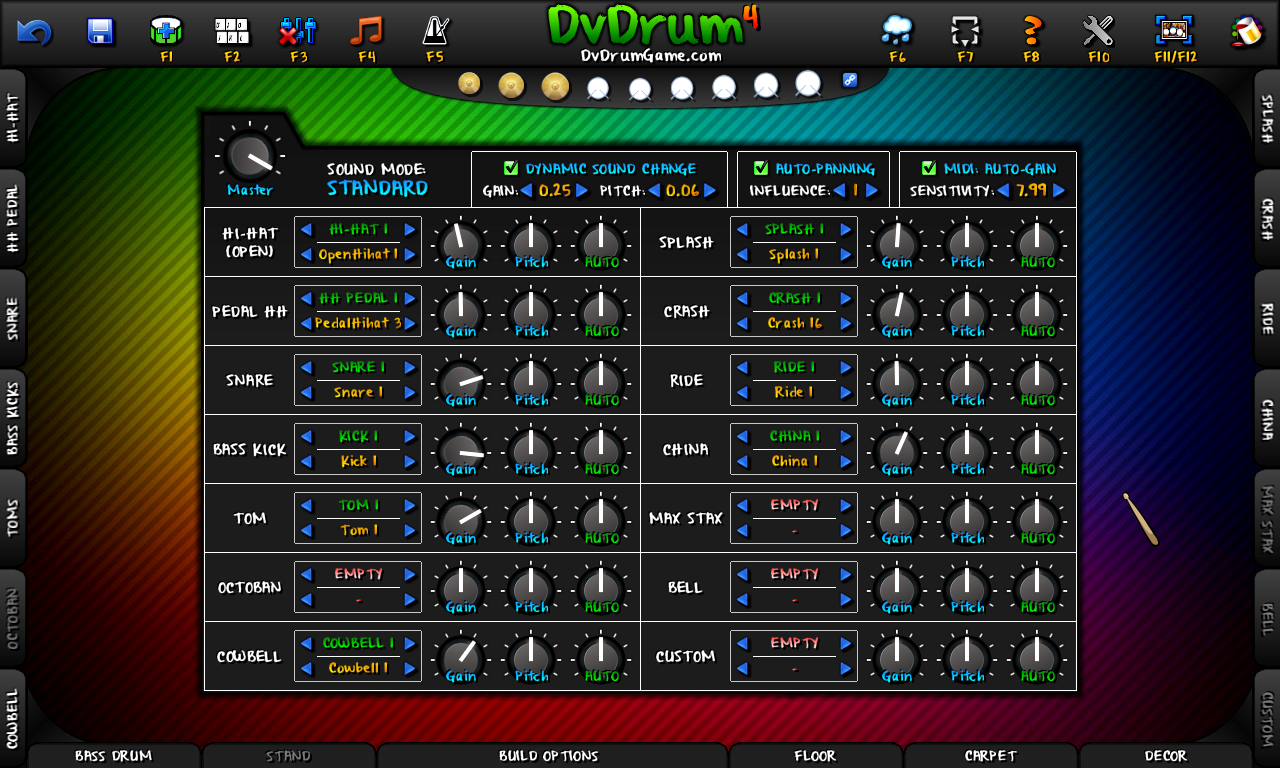Click the F7 screen capture frame icon
The image size is (1280, 768).
(964, 31)
